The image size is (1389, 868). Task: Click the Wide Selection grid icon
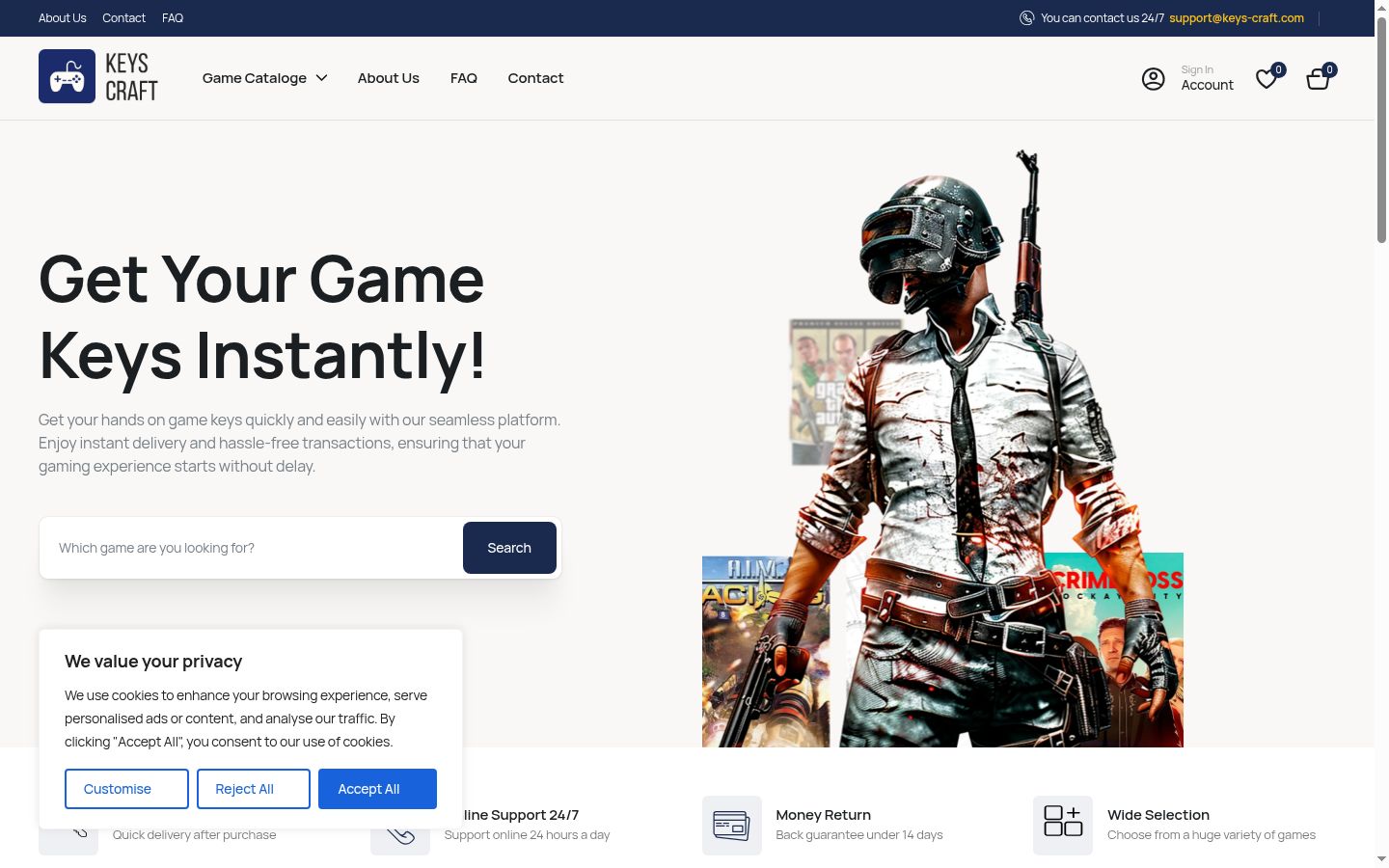(1063, 826)
